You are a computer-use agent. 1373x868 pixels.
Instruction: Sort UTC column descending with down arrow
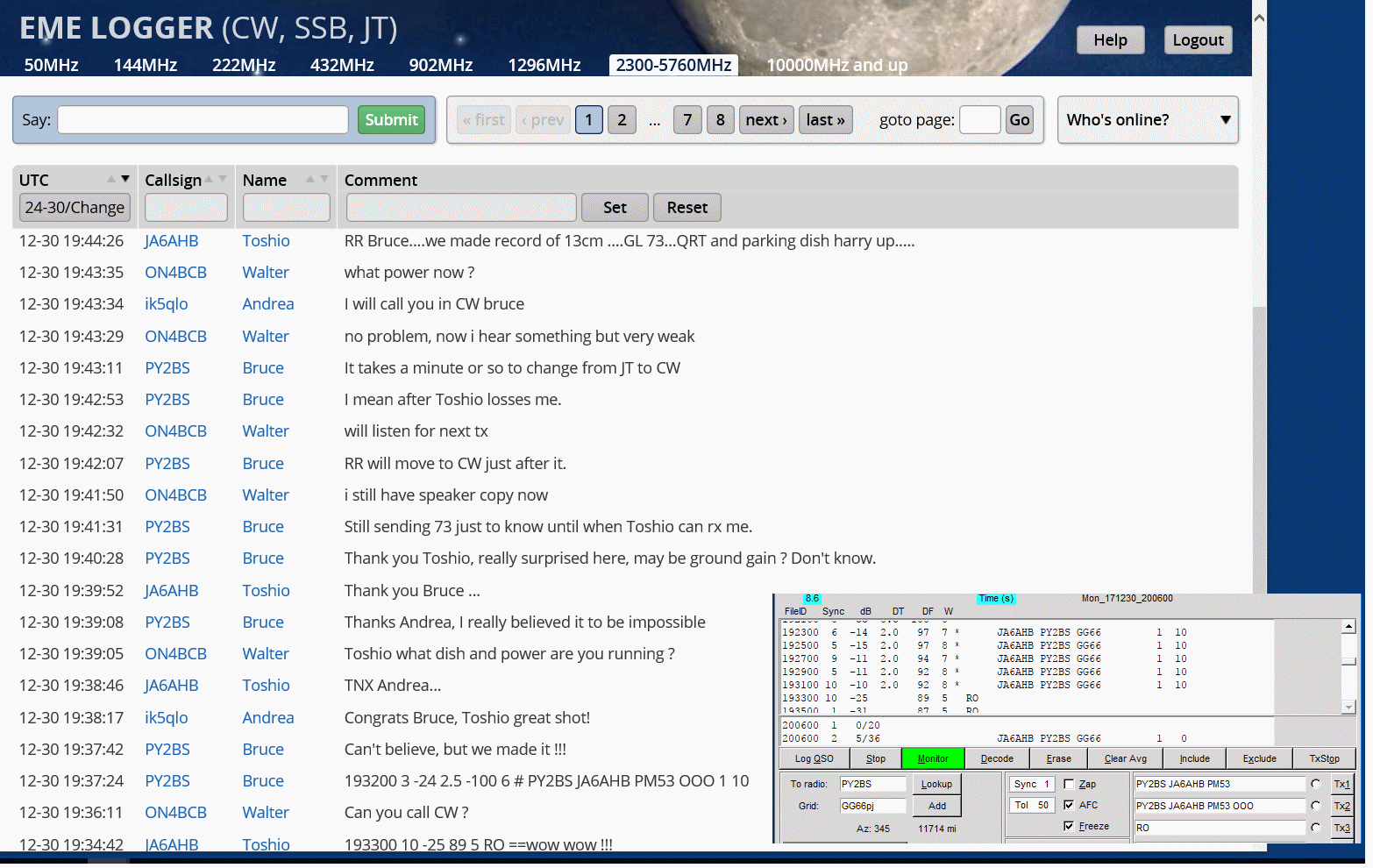coord(125,180)
